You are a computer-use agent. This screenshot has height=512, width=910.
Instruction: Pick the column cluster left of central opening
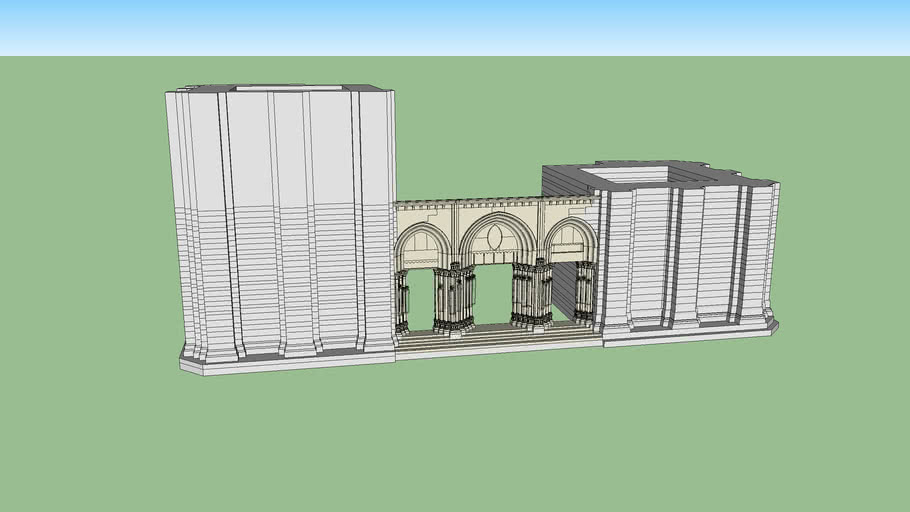point(454,298)
